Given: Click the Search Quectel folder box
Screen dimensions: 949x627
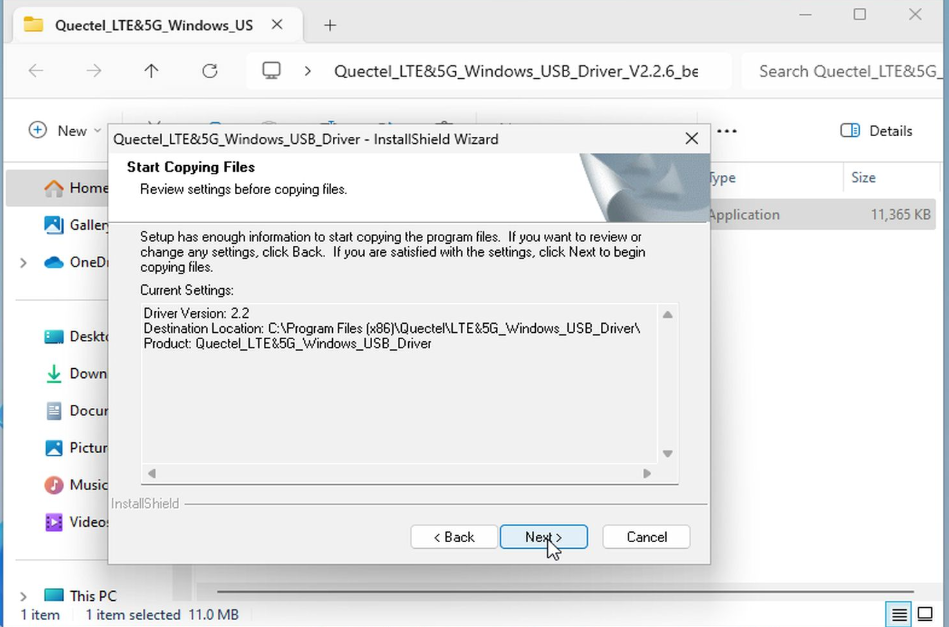Looking at the screenshot, I should point(845,71).
